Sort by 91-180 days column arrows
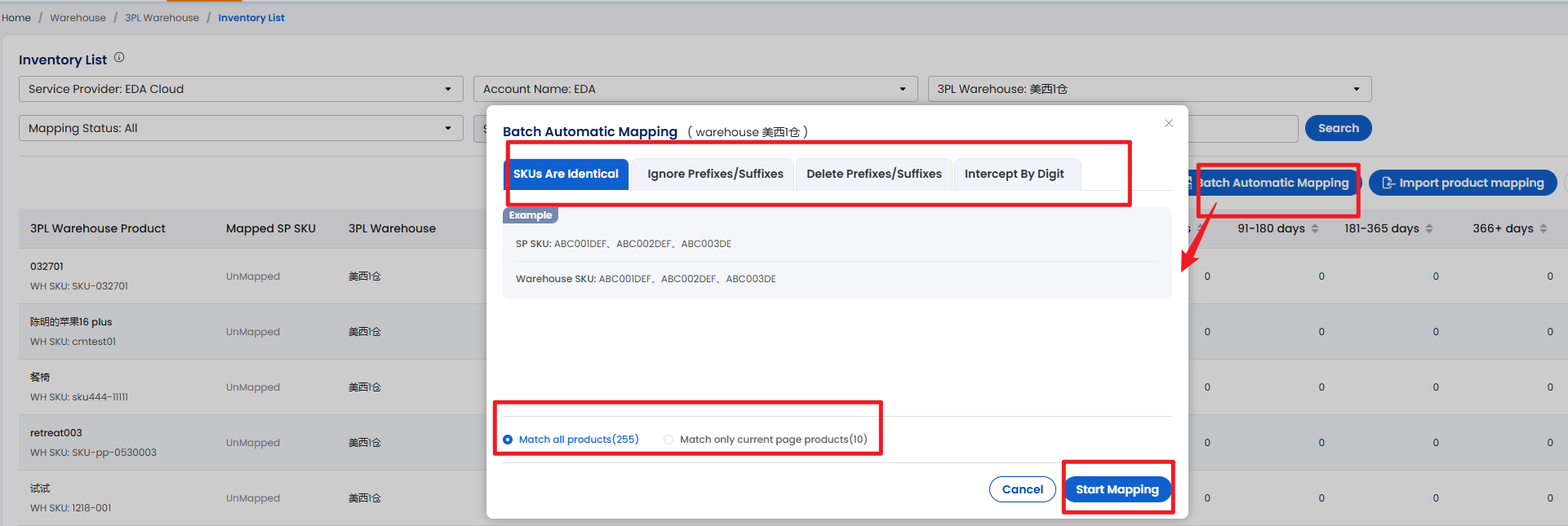The image size is (1568, 526). (1315, 229)
